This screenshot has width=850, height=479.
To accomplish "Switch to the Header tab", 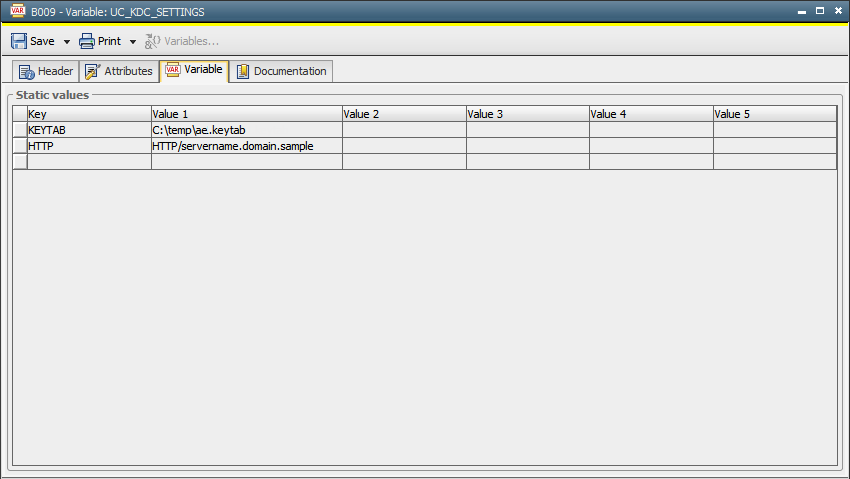I will [x=46, y=71].
